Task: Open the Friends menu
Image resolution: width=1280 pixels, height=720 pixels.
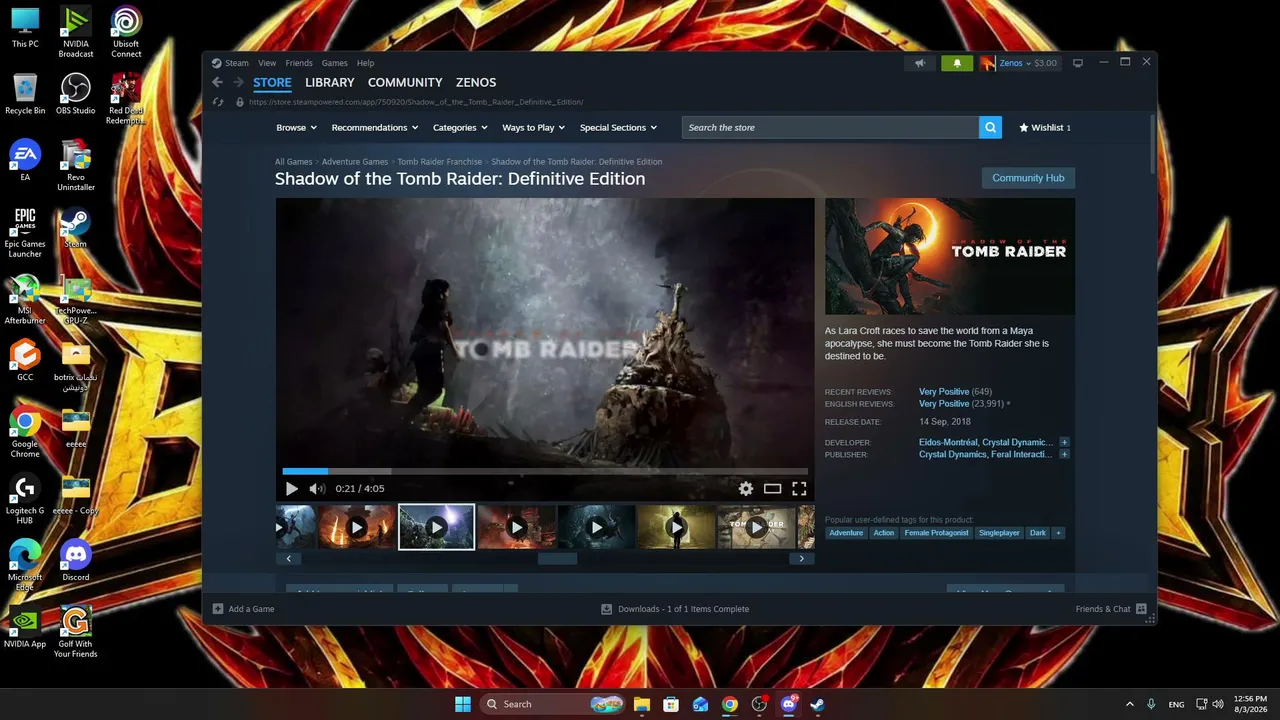Action: 299,63
